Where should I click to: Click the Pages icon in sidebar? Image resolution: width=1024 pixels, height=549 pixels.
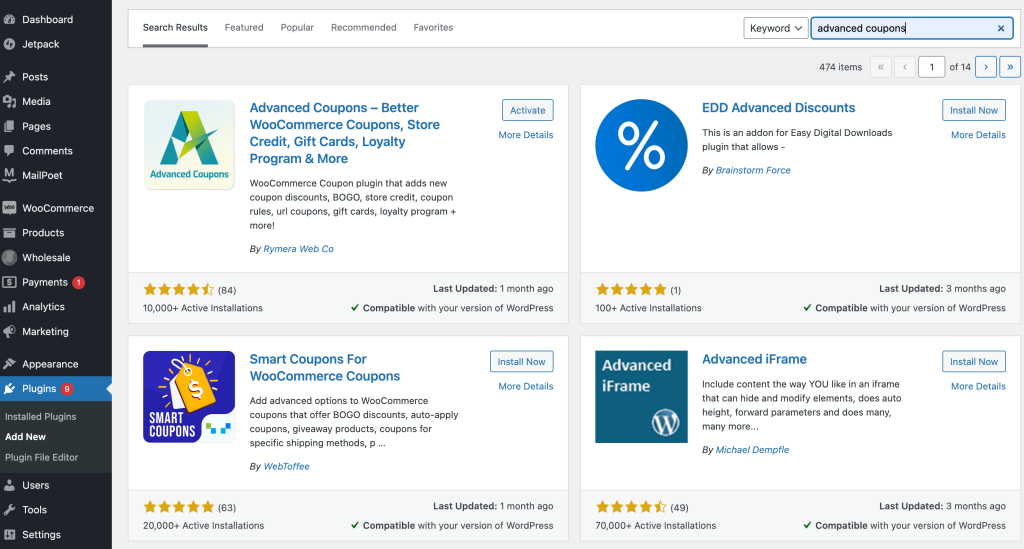click(9, 127)
